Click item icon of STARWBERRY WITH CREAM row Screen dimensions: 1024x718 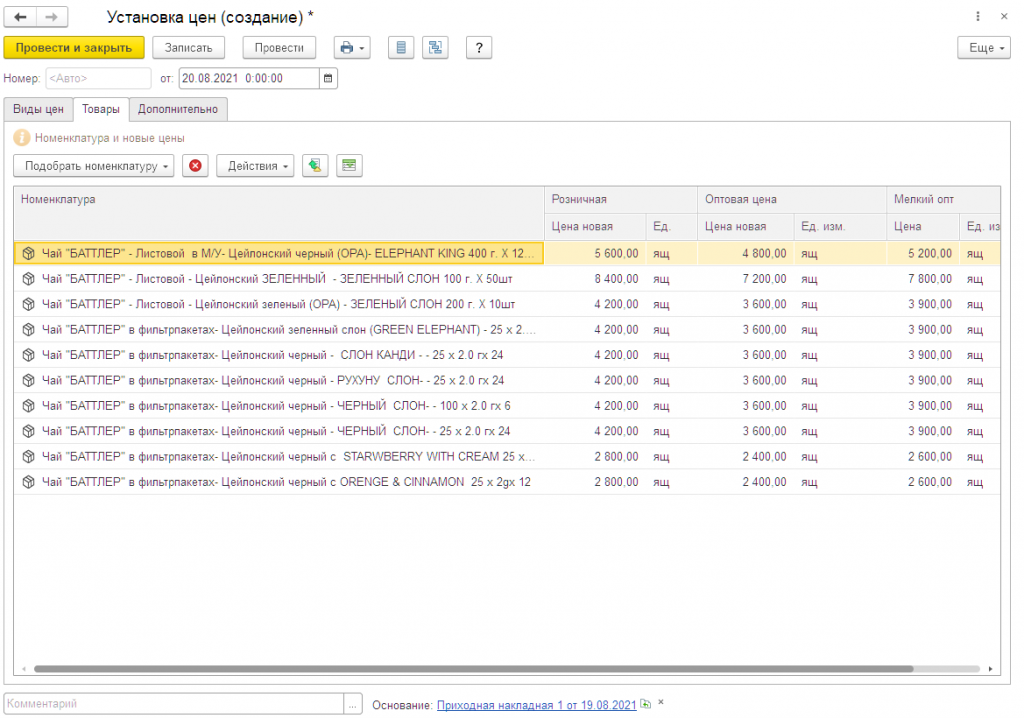click(28, 457)
